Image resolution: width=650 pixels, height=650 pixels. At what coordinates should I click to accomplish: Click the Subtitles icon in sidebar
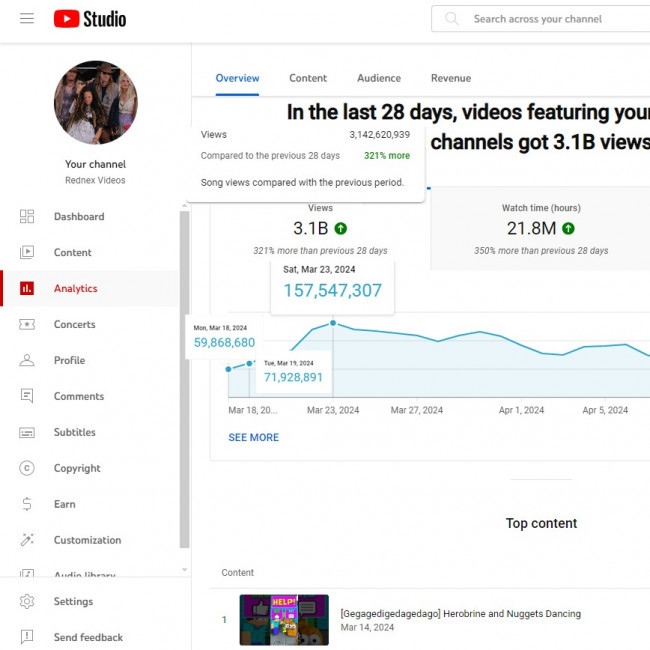(27, 433)
